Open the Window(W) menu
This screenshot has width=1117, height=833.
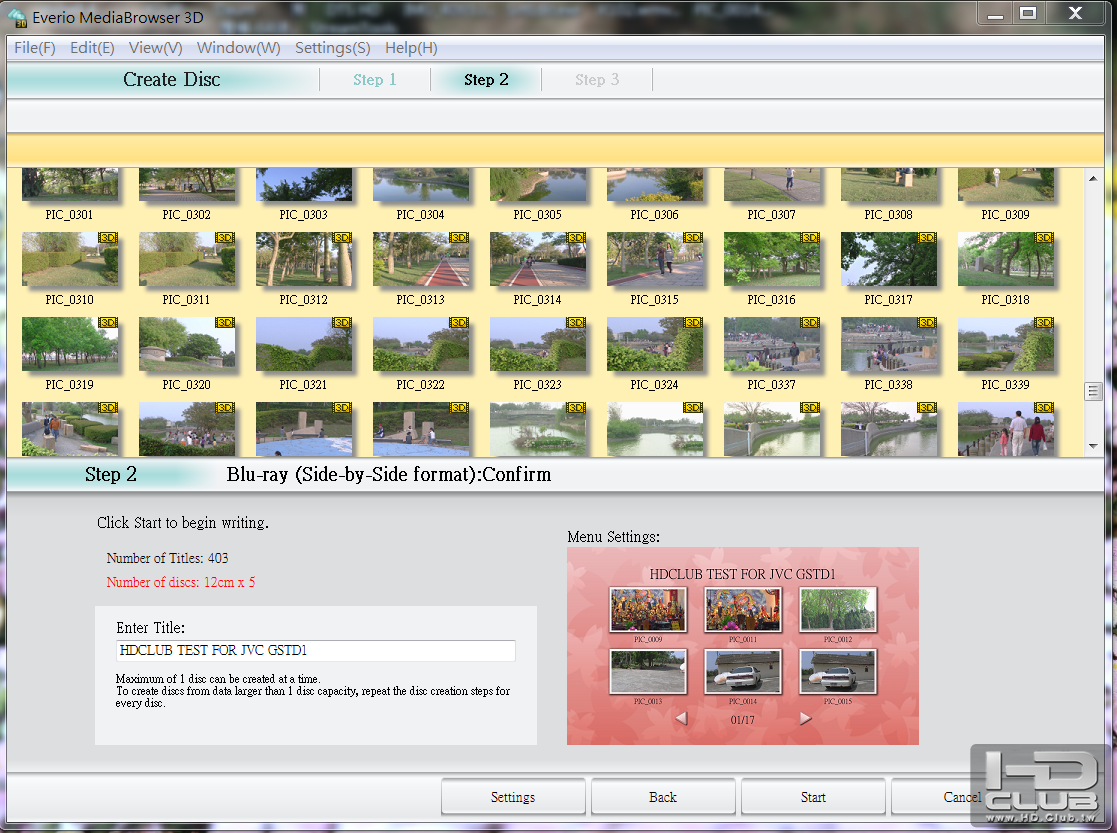[x=239, y=48]
